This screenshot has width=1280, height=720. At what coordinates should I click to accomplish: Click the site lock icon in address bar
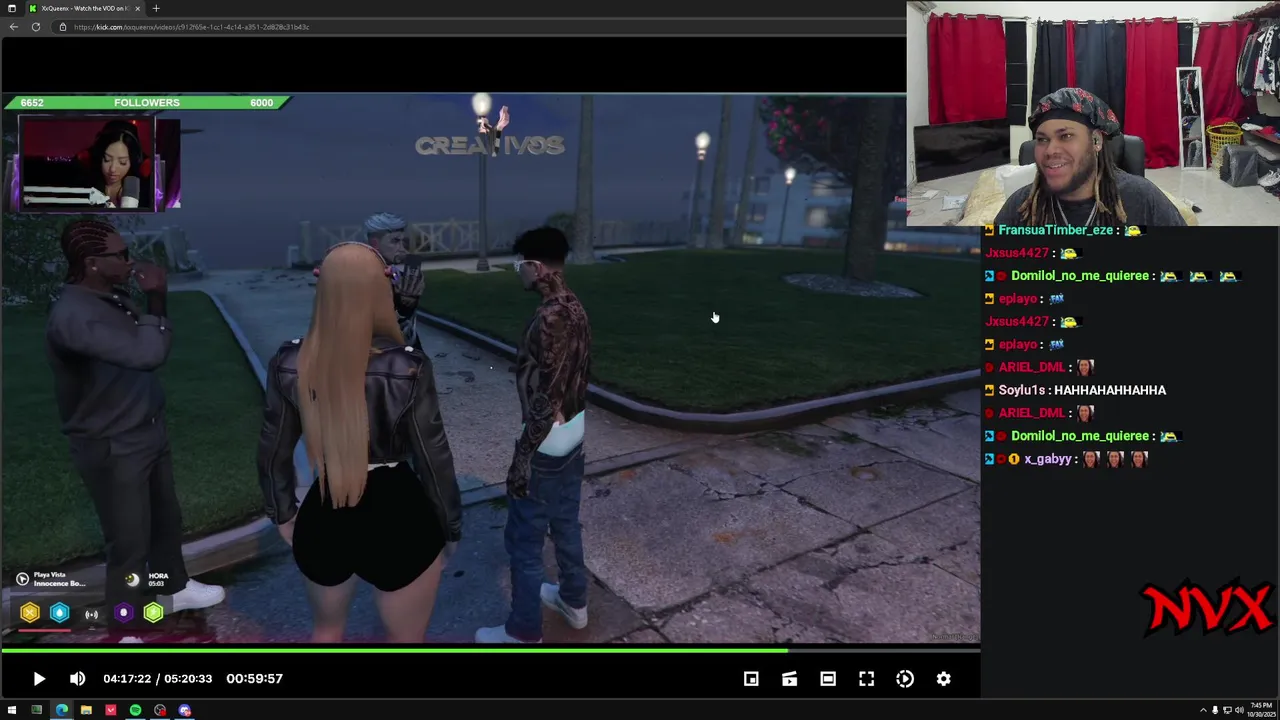click(x=62, y=27)
